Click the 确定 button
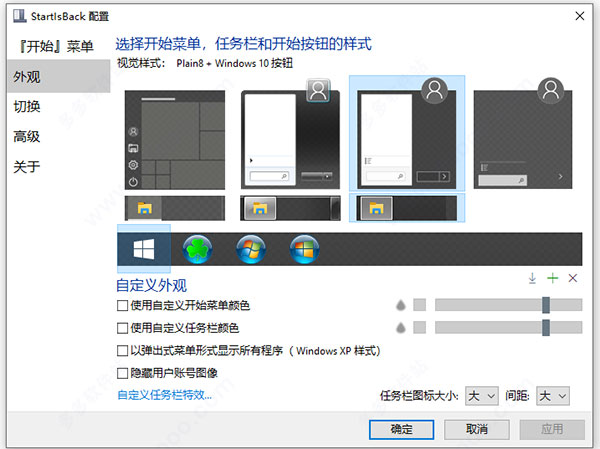Viewport: 600px width, 449px height. tap(401, 429)
